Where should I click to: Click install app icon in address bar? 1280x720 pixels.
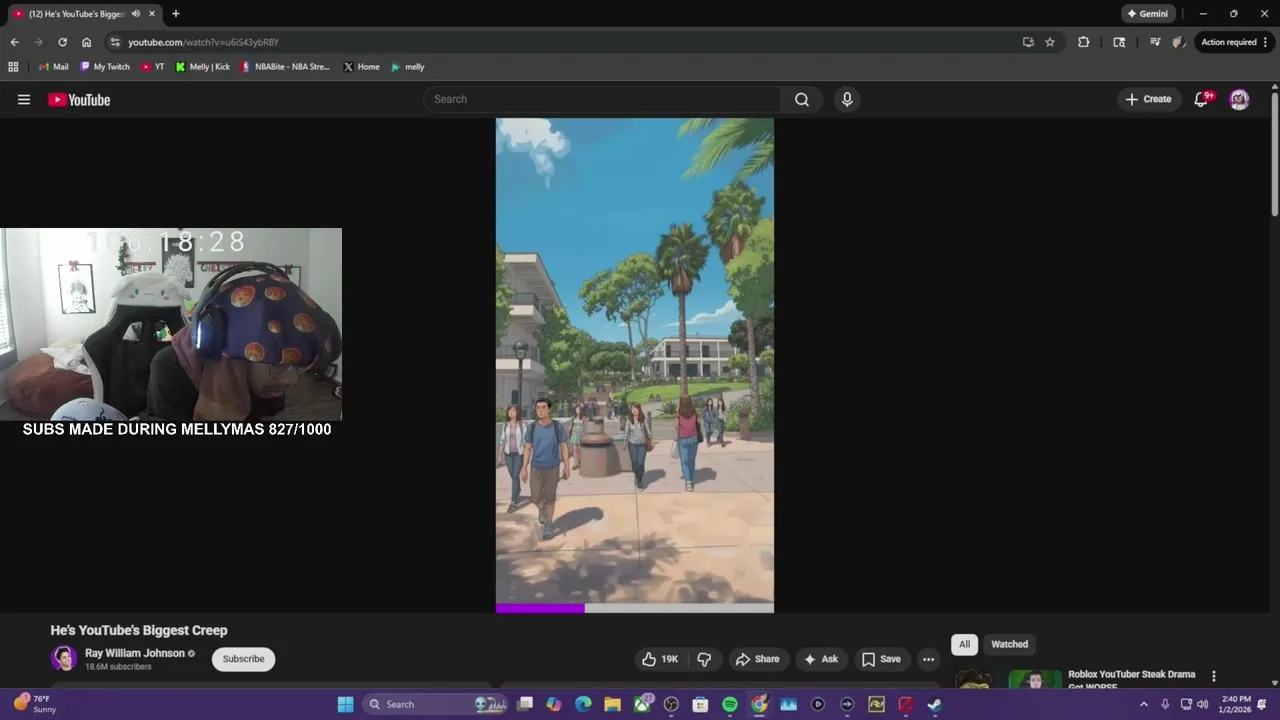(x=1028, y=42)
